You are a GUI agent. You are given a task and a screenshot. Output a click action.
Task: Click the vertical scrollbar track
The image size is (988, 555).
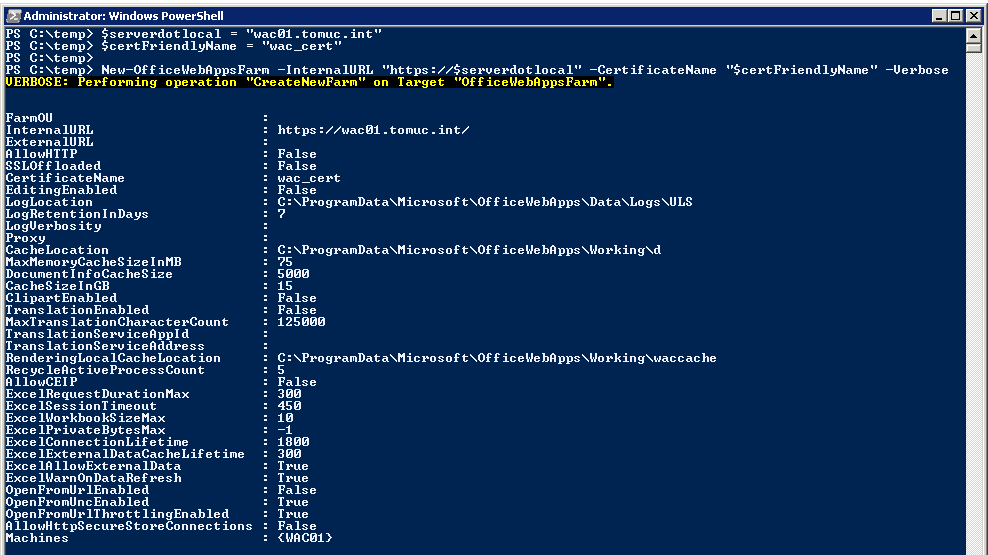[x=974, y=300]
